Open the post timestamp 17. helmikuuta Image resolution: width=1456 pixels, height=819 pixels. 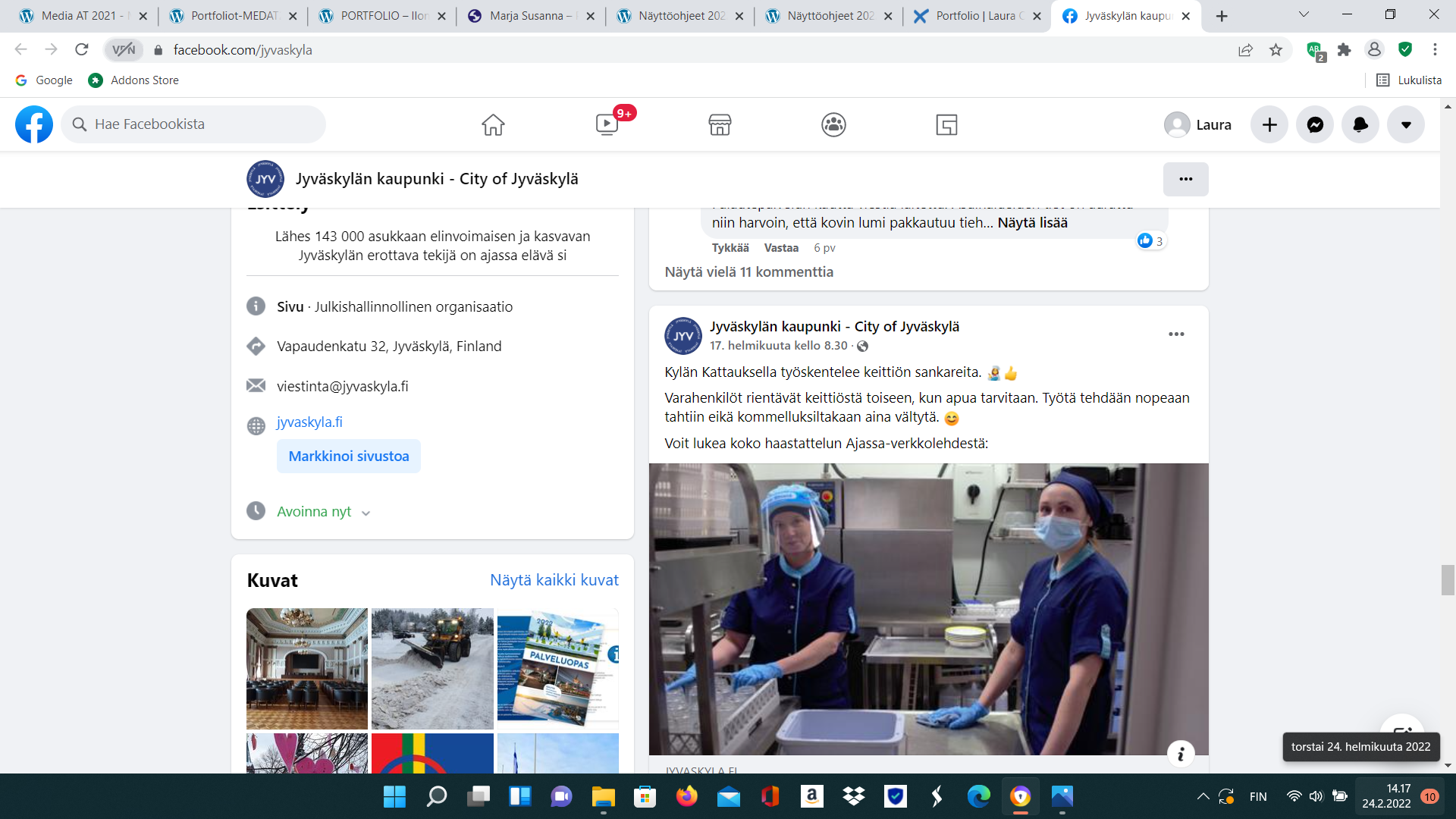click(x=779, y=346)
